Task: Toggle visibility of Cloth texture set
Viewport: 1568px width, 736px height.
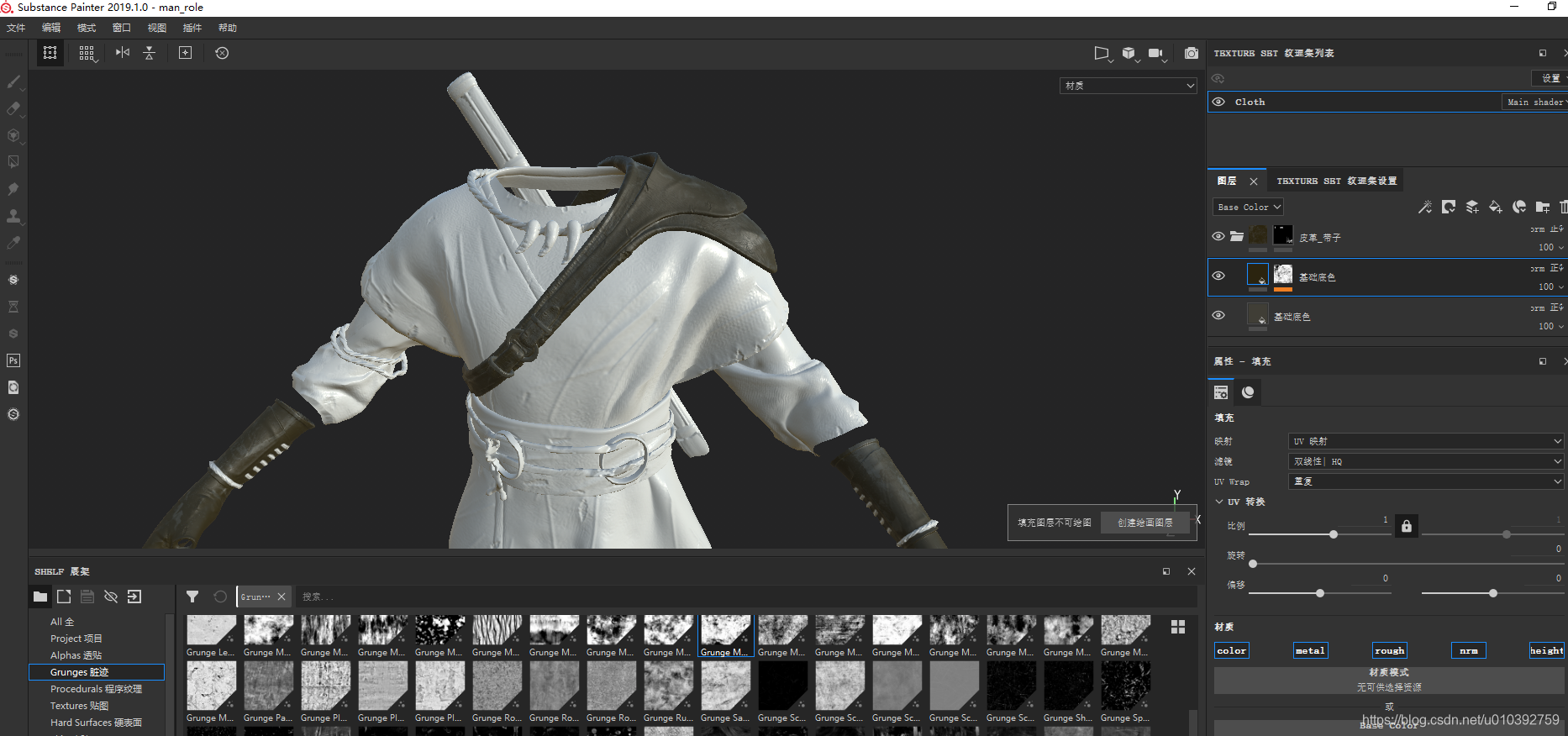Action: click(1218, 102)
